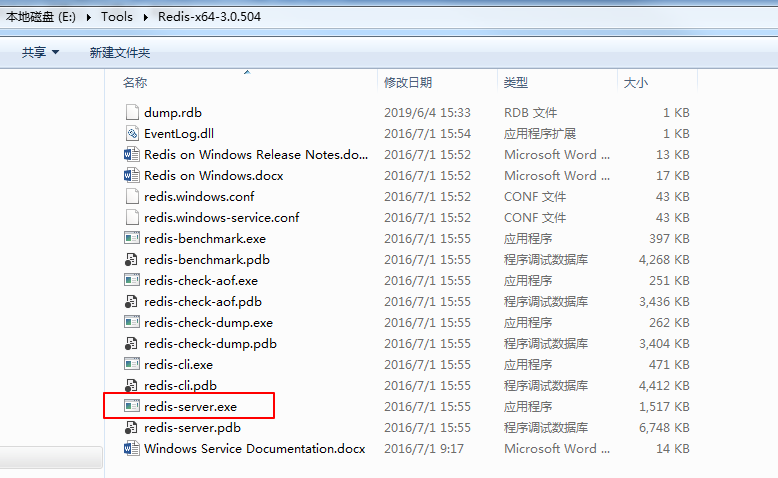The width and height of the screenshot is (778, 478).
Task: Click the Redis on Windows.docx Word icon
Action: pyautogui.click(x=131, y=175)
